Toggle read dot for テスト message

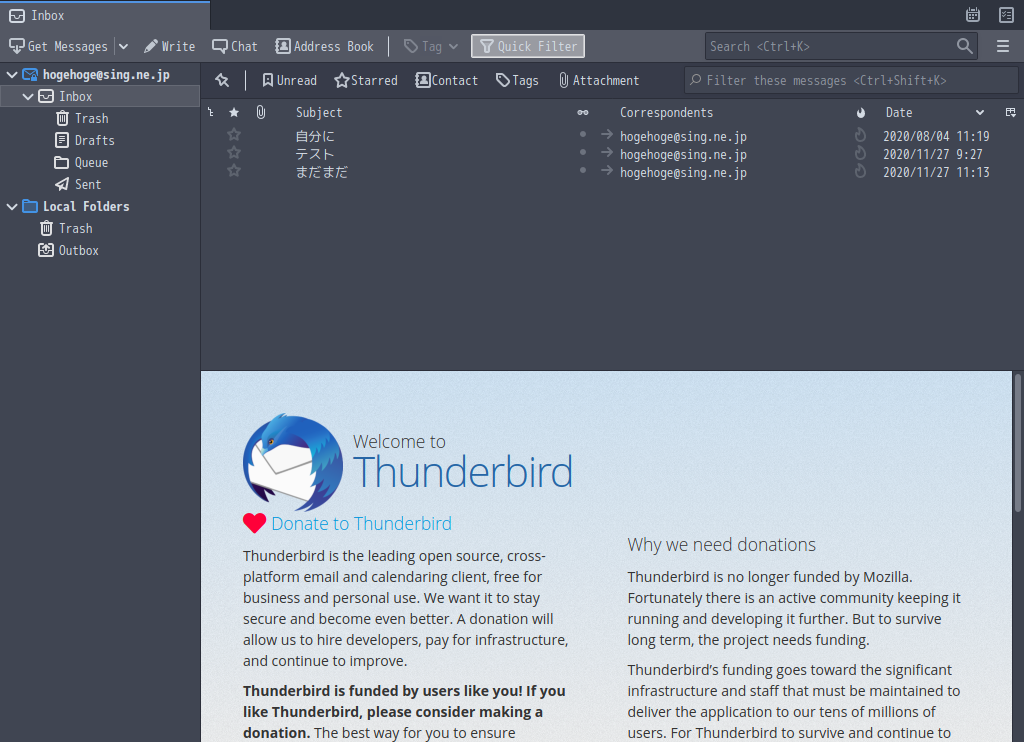click(x=583, y=152)
